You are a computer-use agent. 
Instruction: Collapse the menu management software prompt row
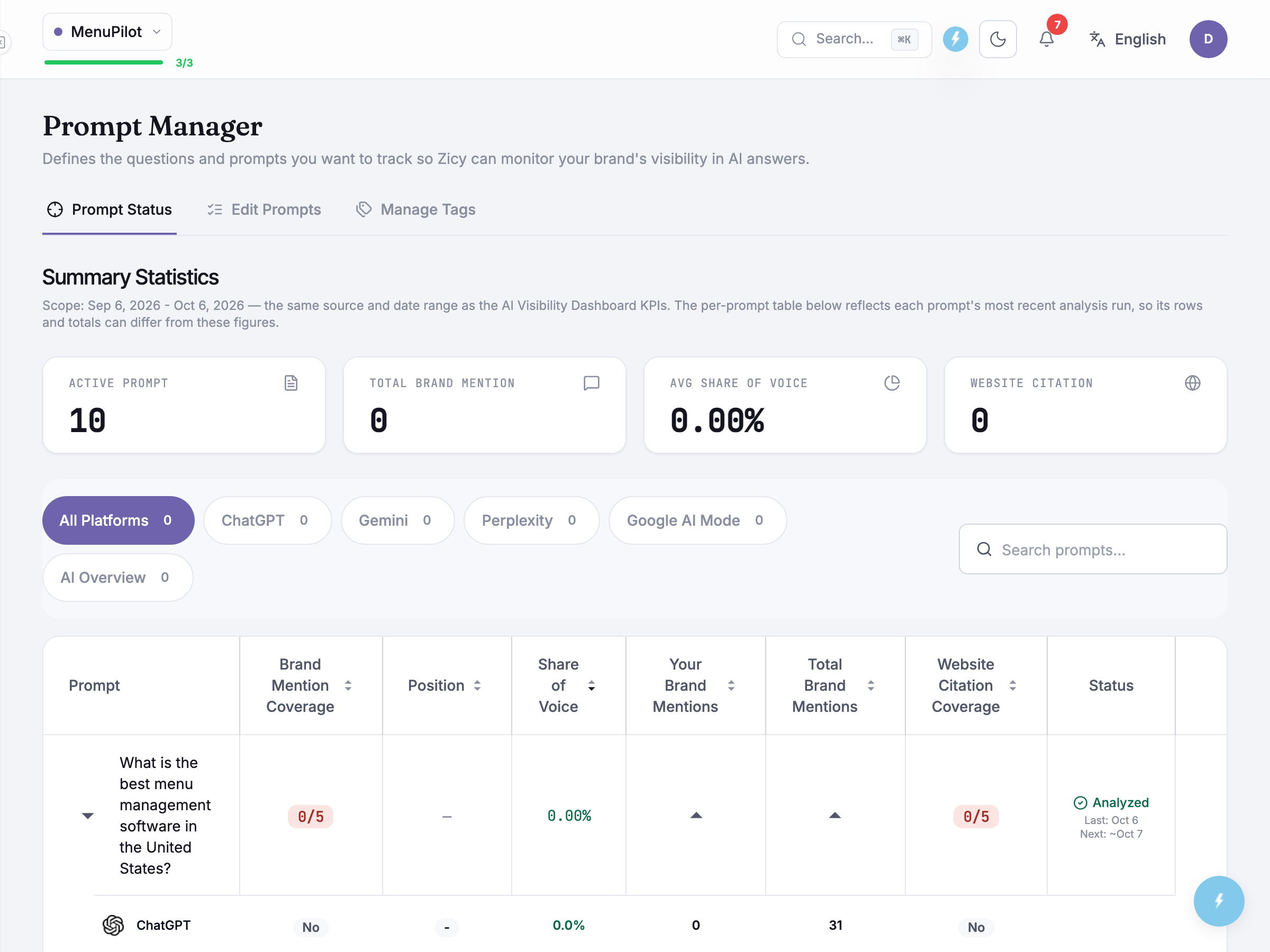(x=87, y=816)
